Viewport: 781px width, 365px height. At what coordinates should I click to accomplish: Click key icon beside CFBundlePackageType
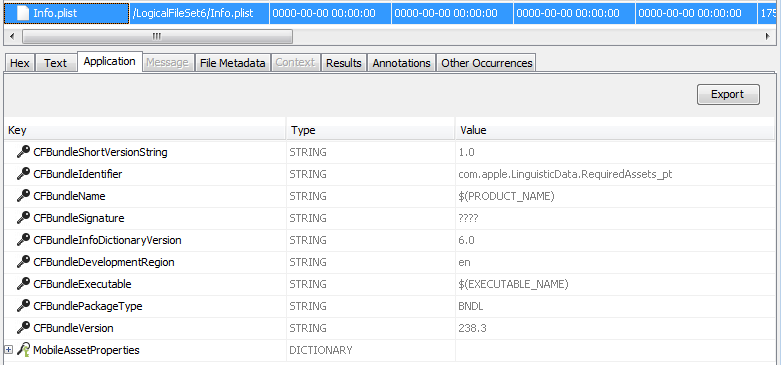23,306
